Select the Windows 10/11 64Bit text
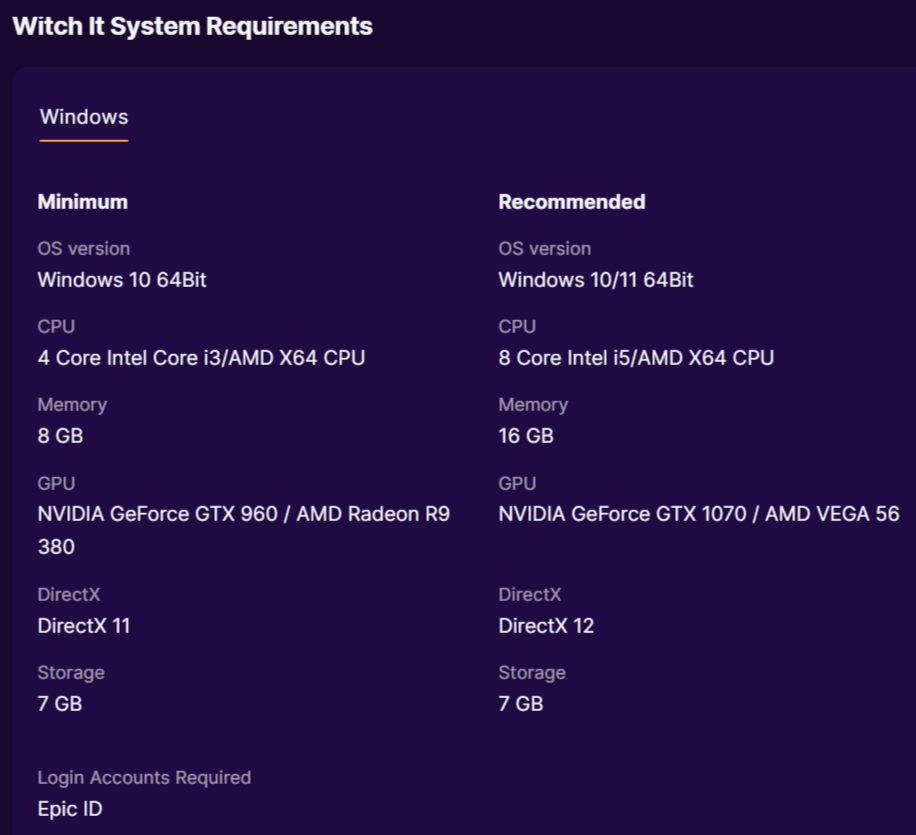This screenshot has width=916, height=835. point(596,280)
